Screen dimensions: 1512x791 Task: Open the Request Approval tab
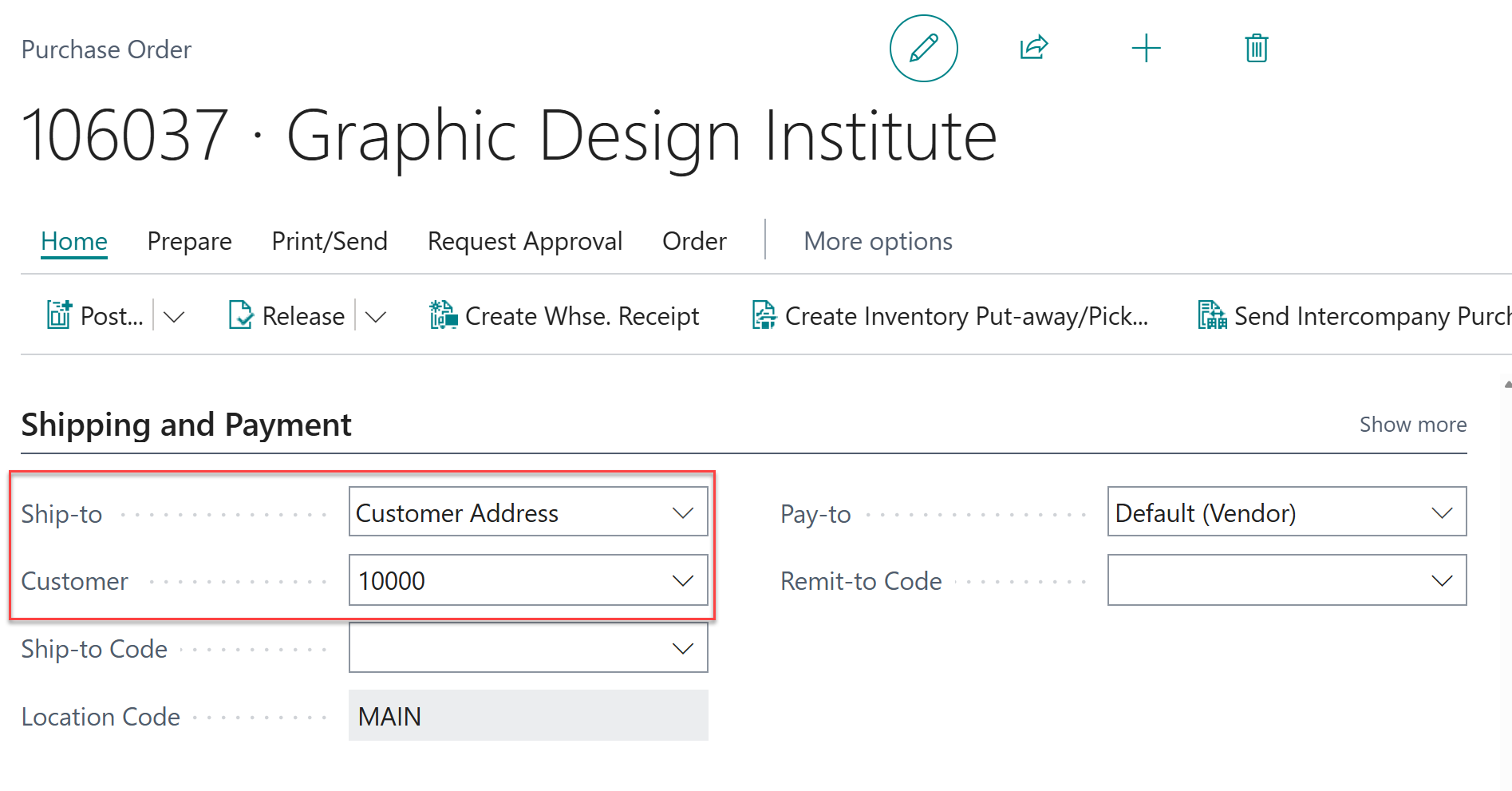coord(525,241)
